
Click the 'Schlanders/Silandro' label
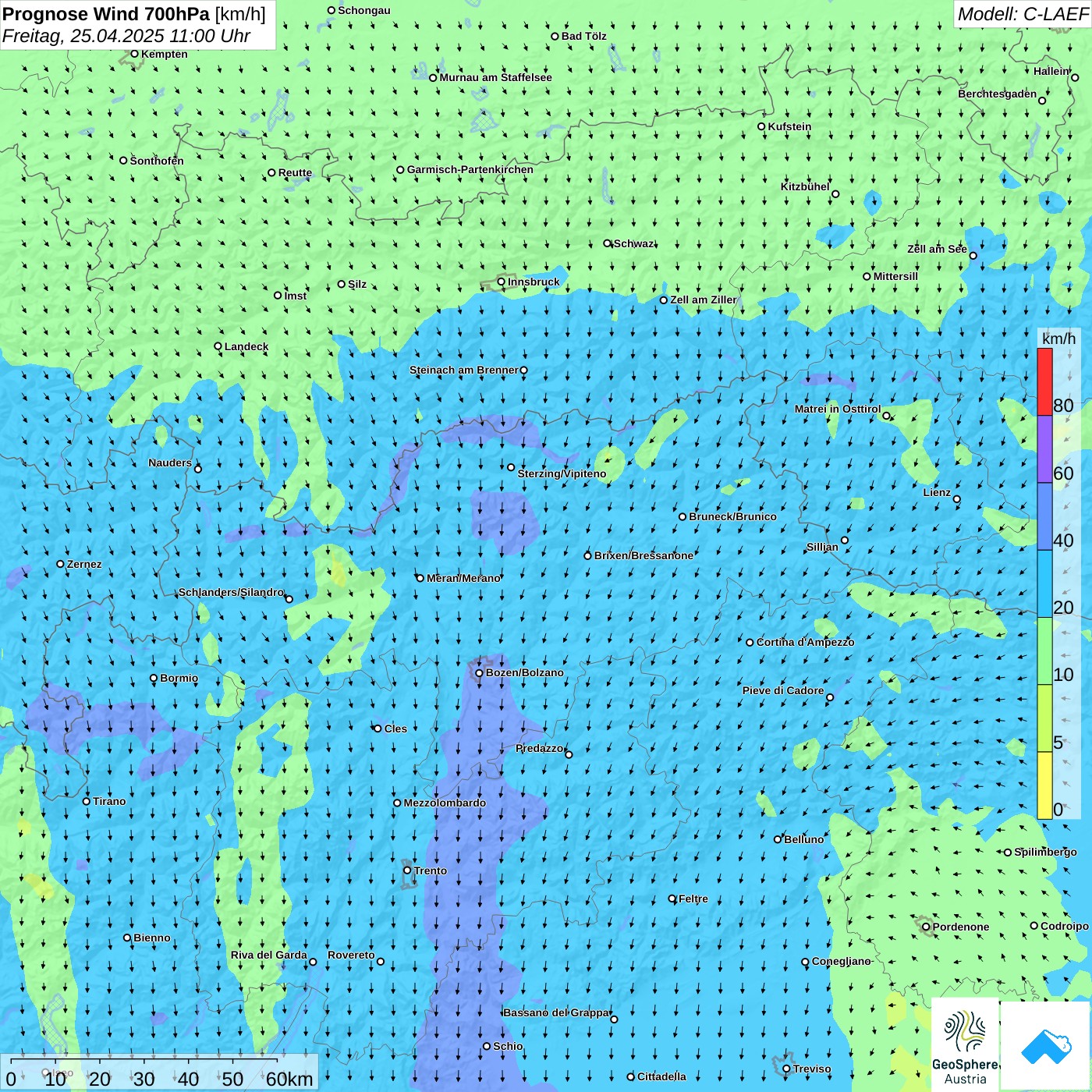click(x=231, y=592)
